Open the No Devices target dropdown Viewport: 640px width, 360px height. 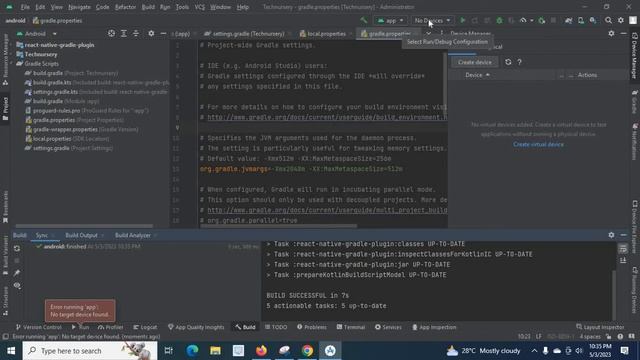pyautogui.click(x=432, y=20)
